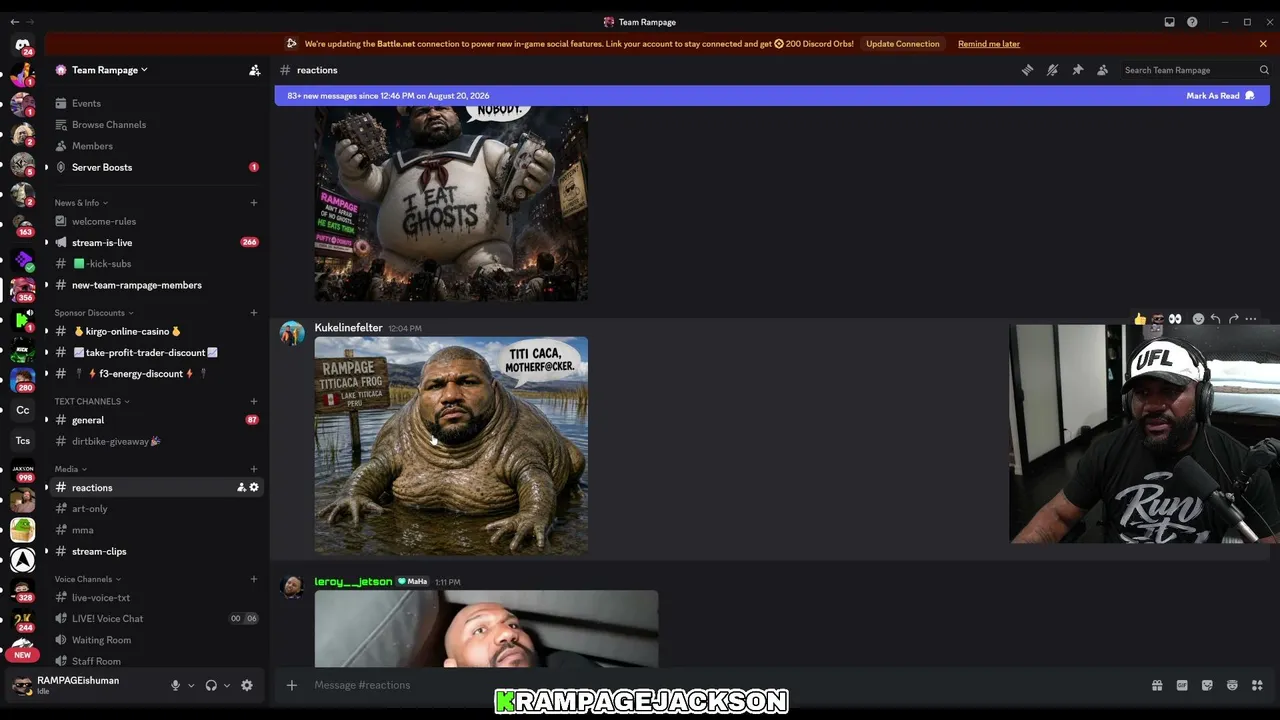
Task: Reply to Kukelinefelter's message
Action: tap(1215, 319)
